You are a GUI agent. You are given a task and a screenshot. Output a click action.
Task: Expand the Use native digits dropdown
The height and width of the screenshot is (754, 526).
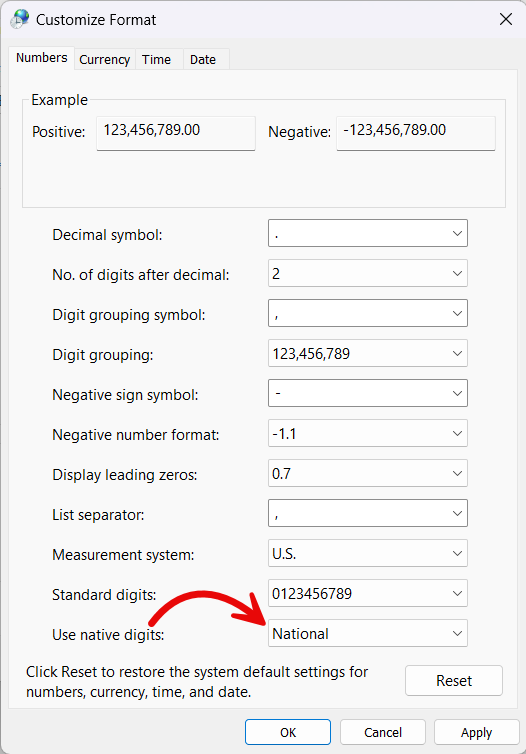click(368, 633)
